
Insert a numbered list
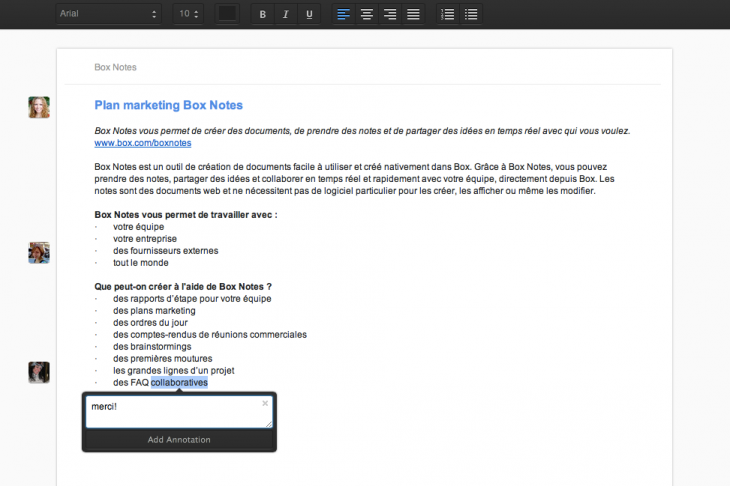tap(448, 14)
